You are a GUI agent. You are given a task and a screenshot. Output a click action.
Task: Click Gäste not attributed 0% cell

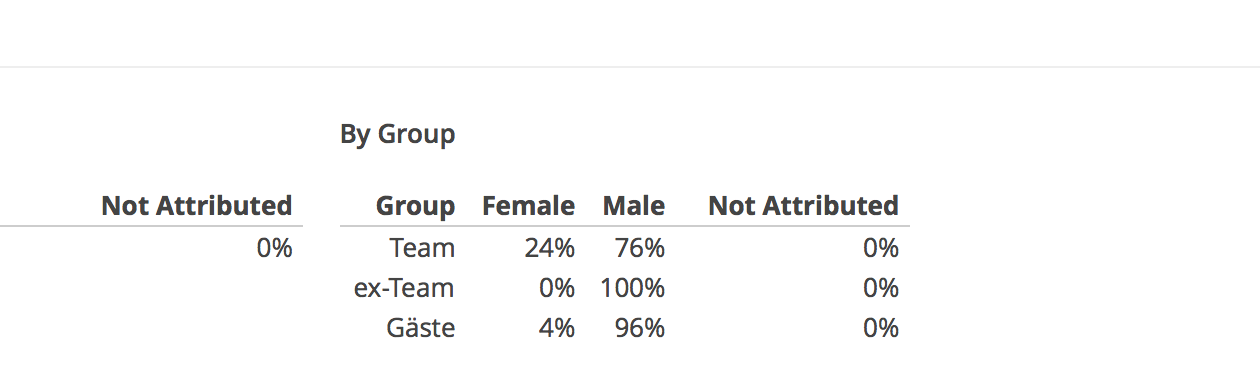[881, 328]
